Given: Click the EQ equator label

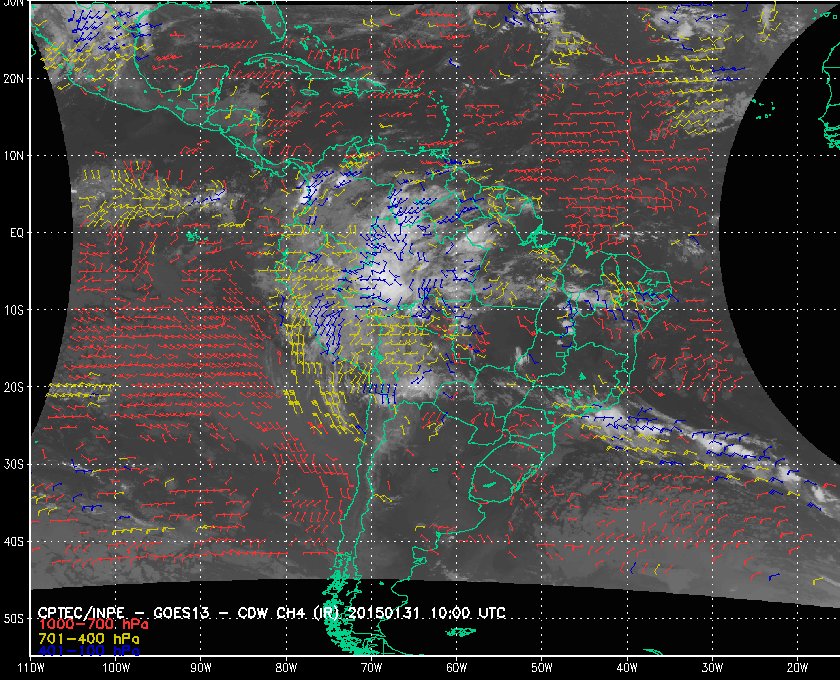Looking at the screenshot, I should (x=17, y=233).
